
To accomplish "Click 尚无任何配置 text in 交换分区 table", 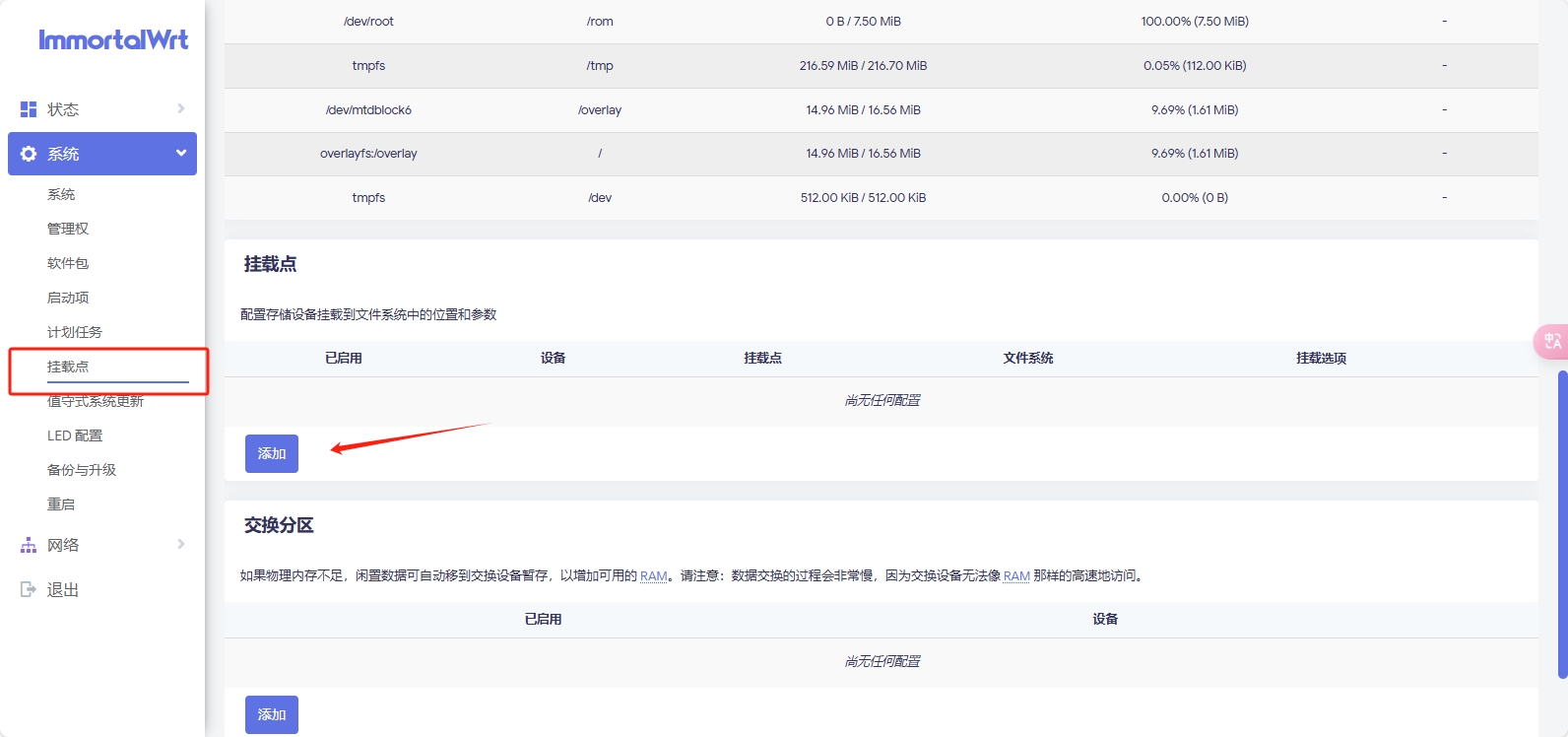I will click(x=882, y=661).
